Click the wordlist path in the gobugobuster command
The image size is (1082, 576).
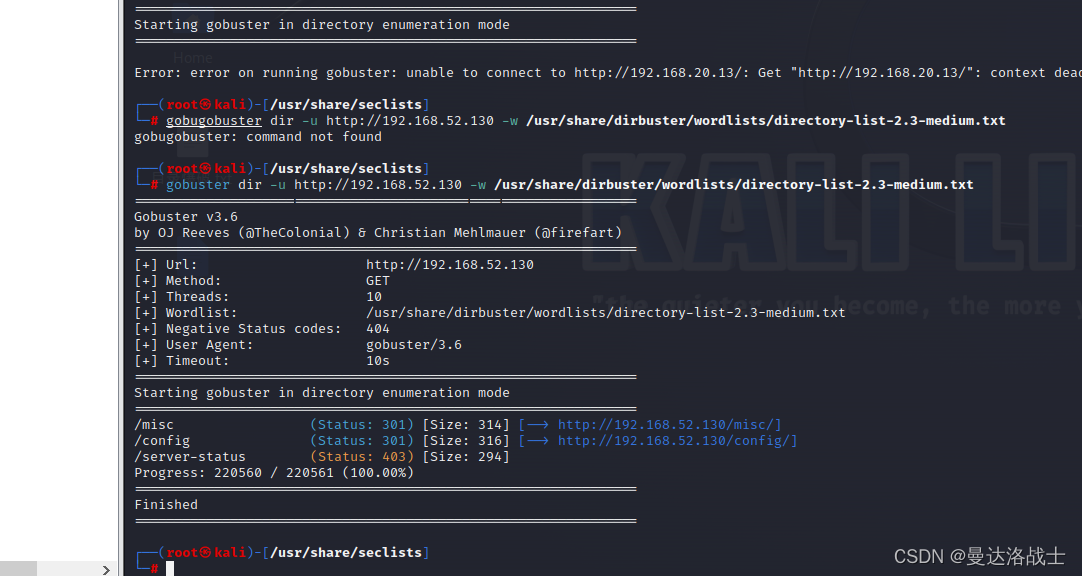click(766, 121)
